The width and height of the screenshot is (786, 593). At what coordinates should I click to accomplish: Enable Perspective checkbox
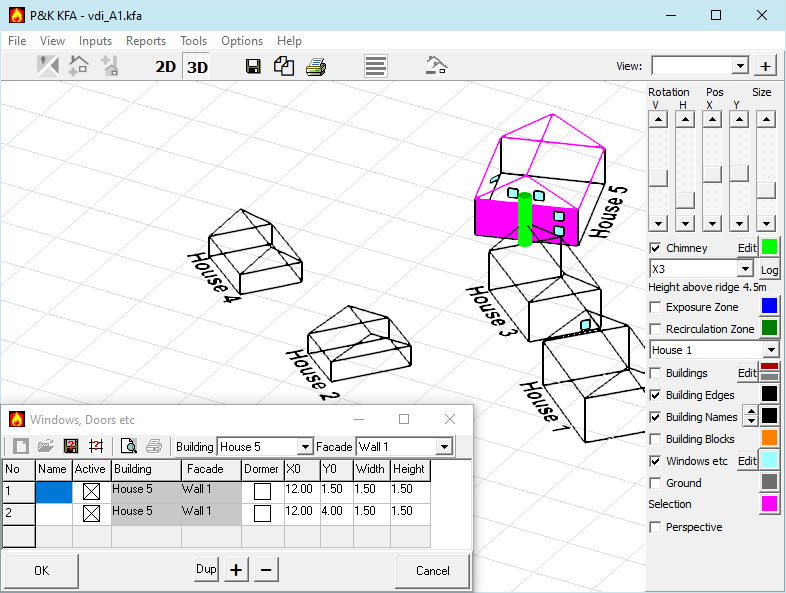655,527
